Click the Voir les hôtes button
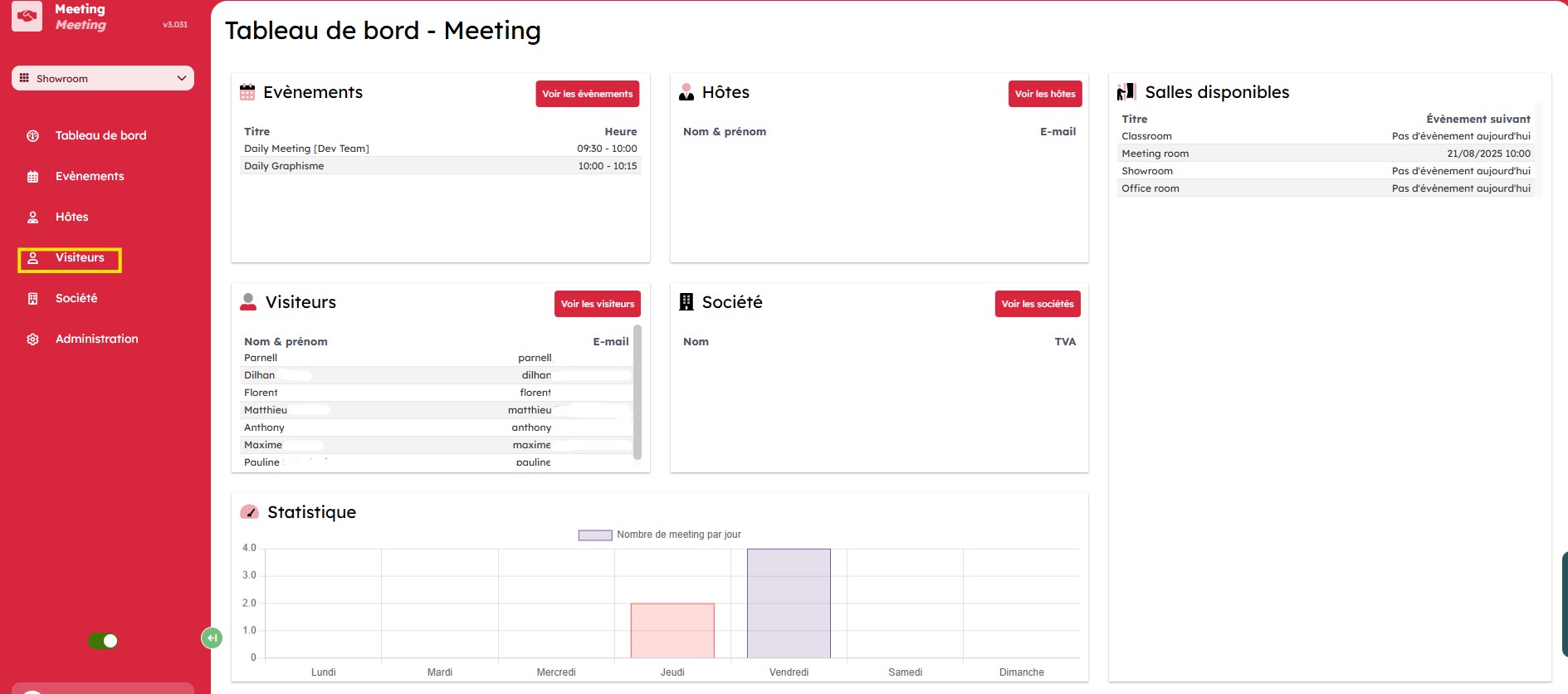The height and width of the screenshot is (694, 1568). point(1044,94)
